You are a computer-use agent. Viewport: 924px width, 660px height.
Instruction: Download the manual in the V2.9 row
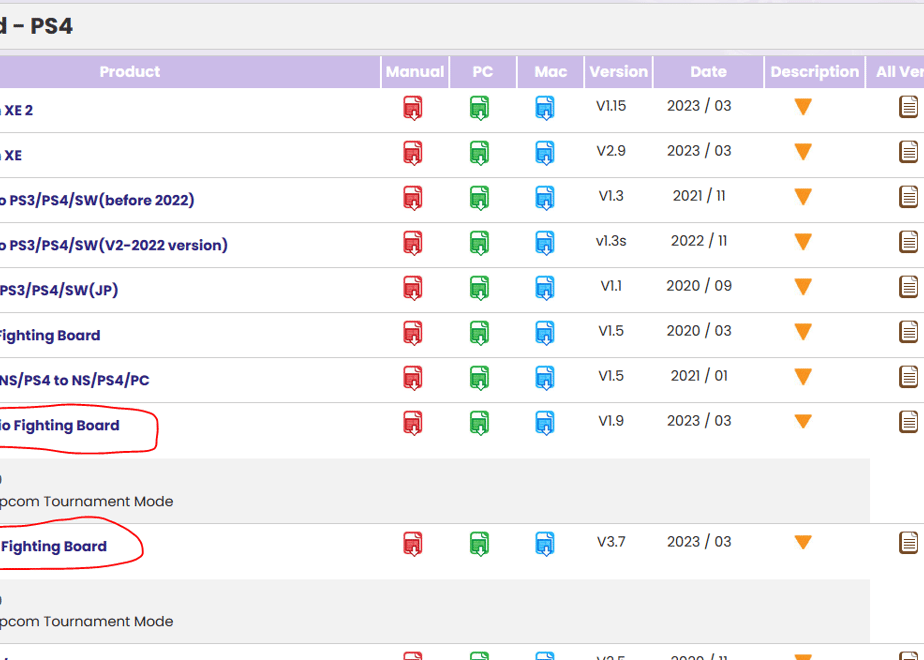coord(413,153)
